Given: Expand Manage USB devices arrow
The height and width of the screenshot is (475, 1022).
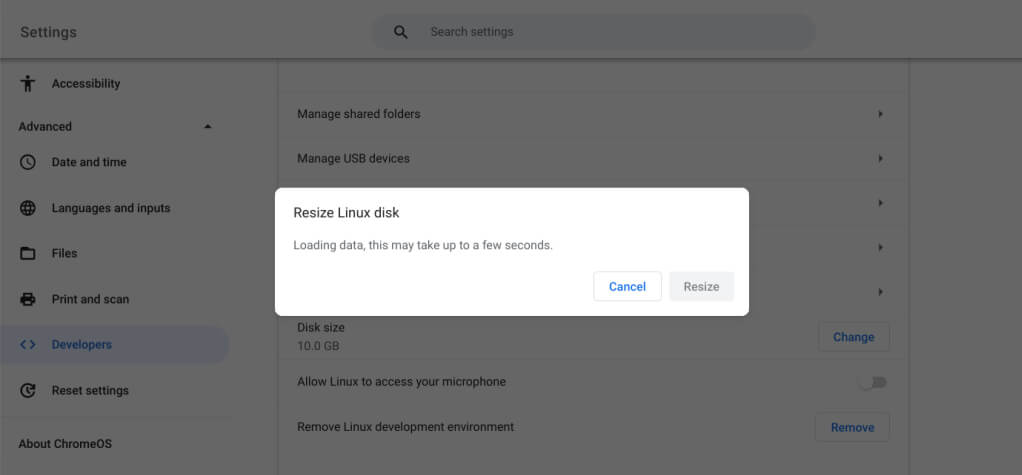Looking at the screenshot, I should [x=880, y=158].
